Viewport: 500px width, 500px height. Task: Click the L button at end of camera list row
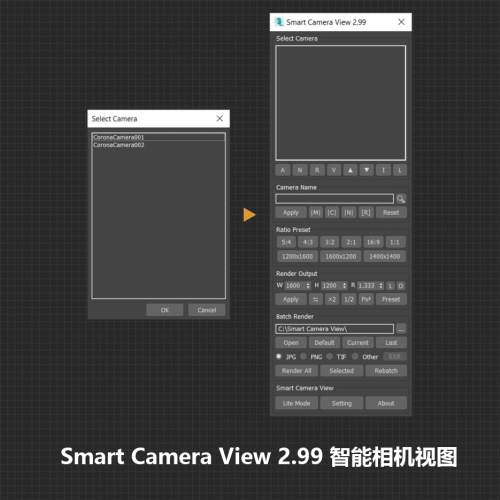tap(400, 170)
